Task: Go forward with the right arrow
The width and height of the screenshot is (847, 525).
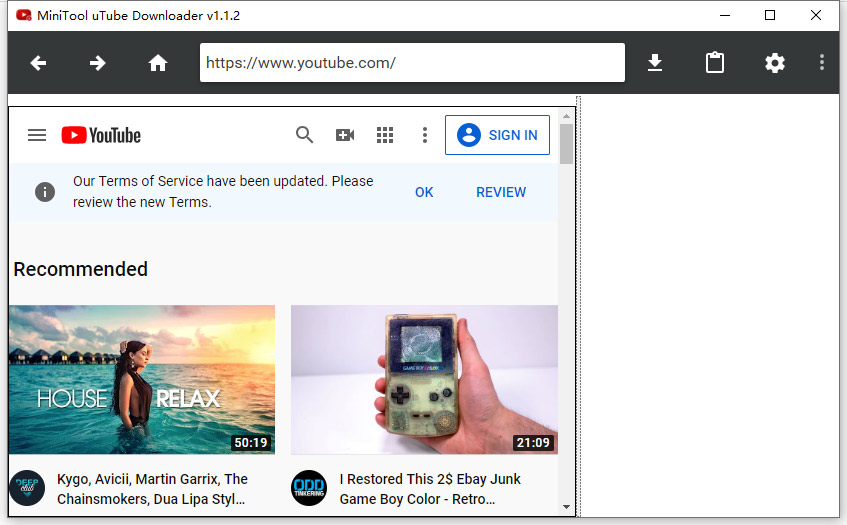Action: tap(98, 63)
